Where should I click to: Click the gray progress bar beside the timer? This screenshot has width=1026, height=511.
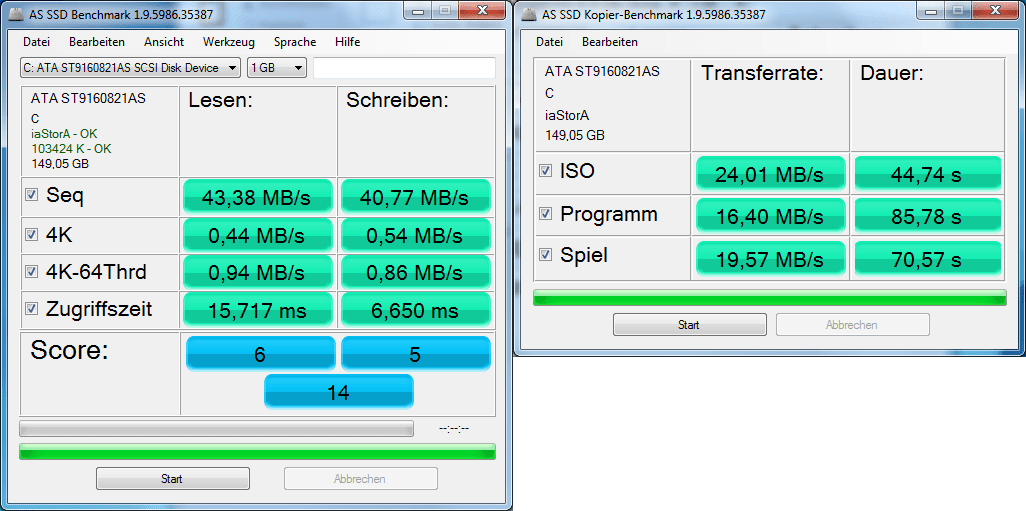[217, 429]
